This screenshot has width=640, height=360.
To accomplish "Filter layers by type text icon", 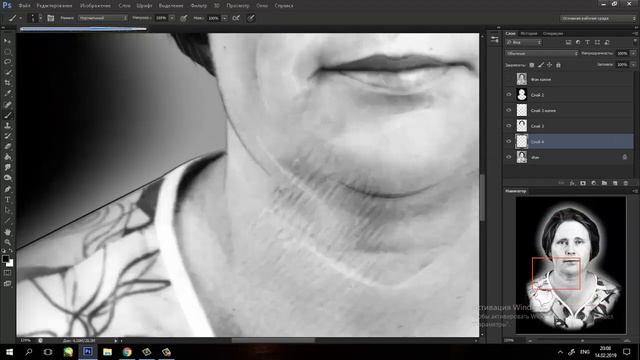I will (x=587, y=42).
